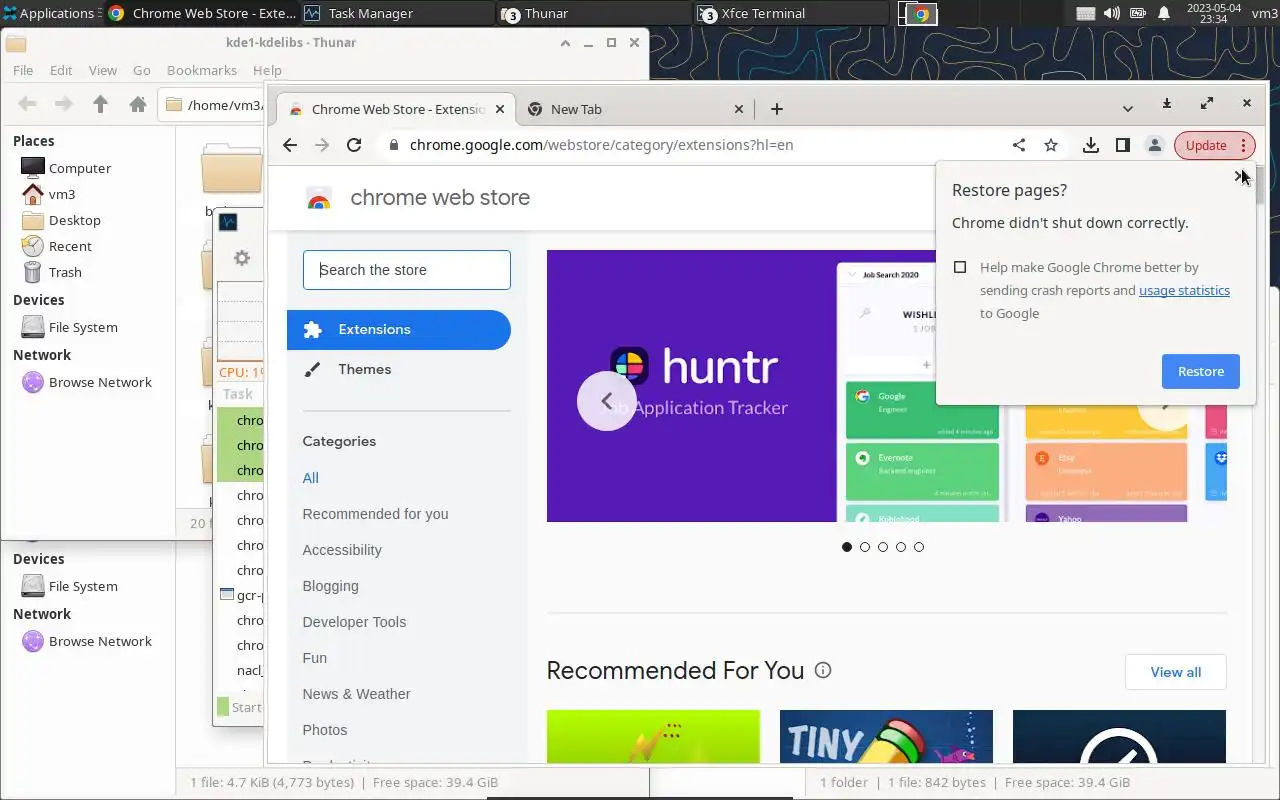
Task: Click info icon beside Recommended For You
Action: tap(823, 670)
